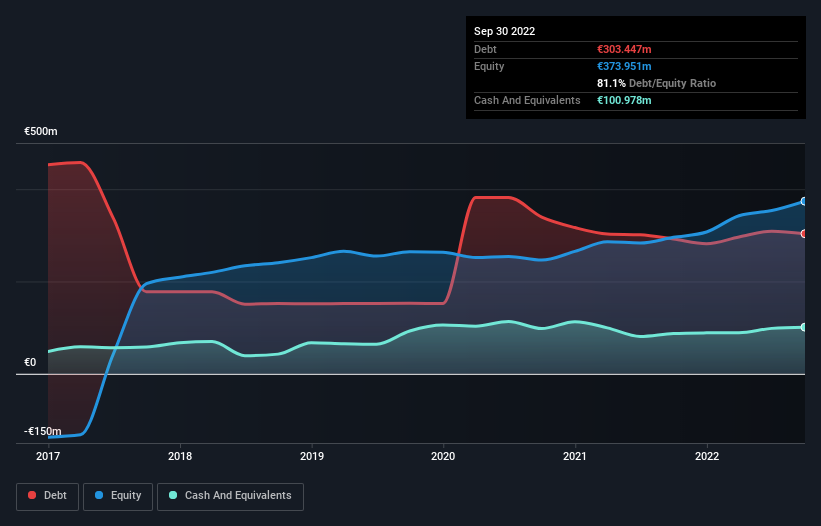
Task: Click the Sep 30 2022 tooltip date
Action: (x=504, y=31)
